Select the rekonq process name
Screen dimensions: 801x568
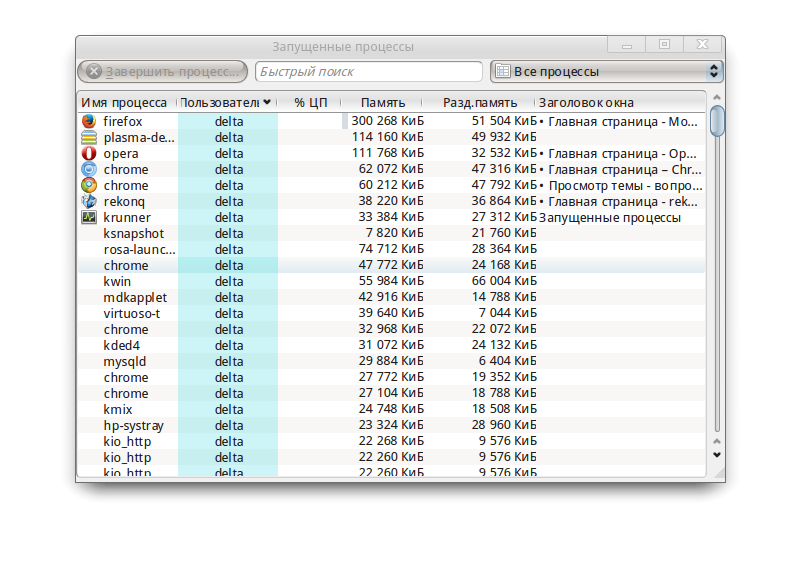[124, 202]
